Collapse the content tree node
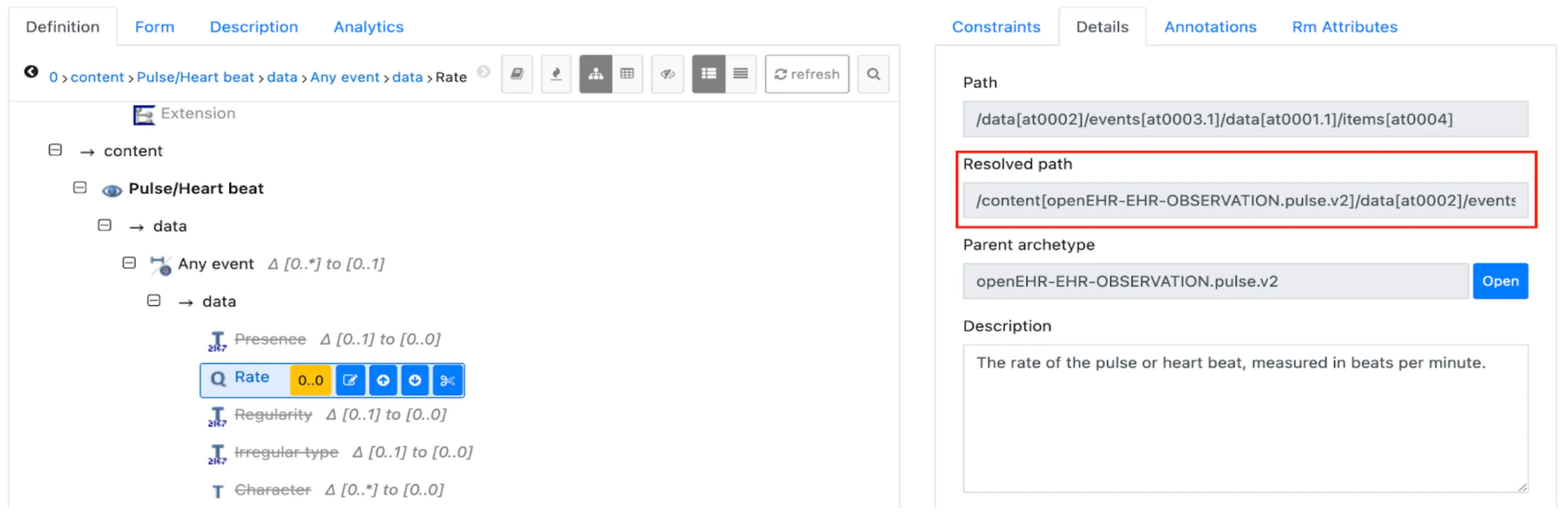 (55, 150)
